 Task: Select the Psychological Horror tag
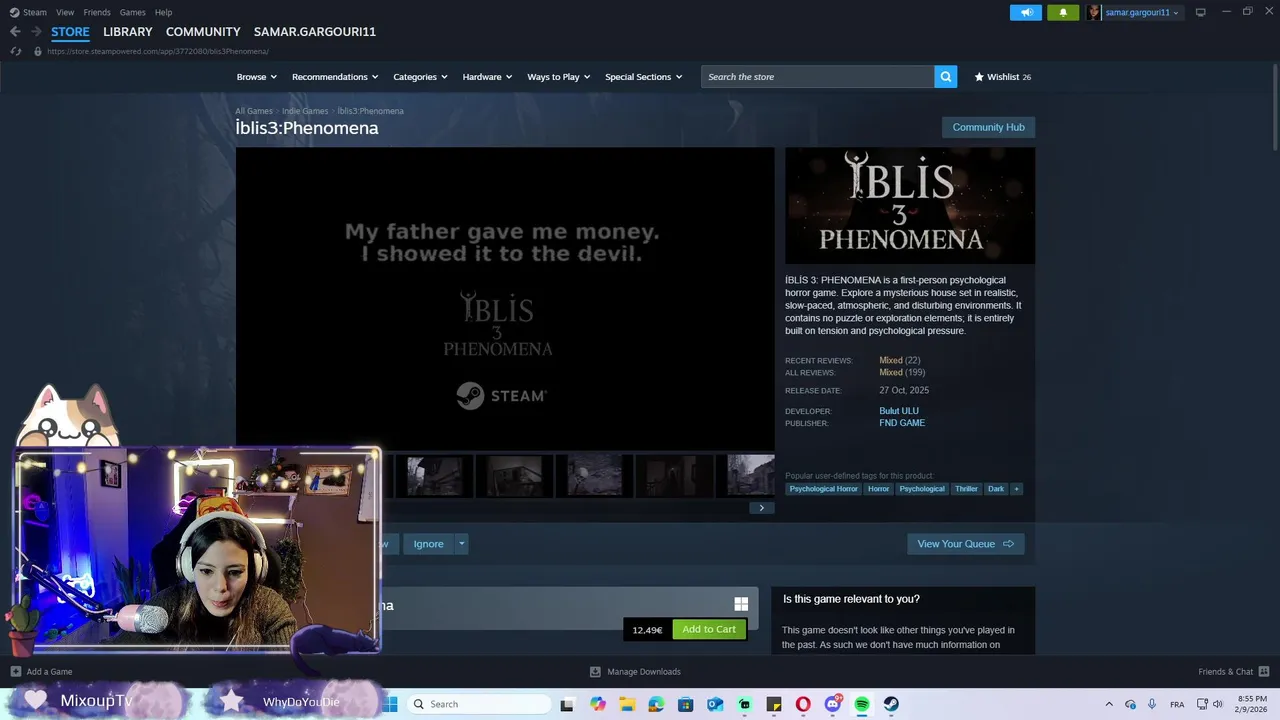click(823, 489)
